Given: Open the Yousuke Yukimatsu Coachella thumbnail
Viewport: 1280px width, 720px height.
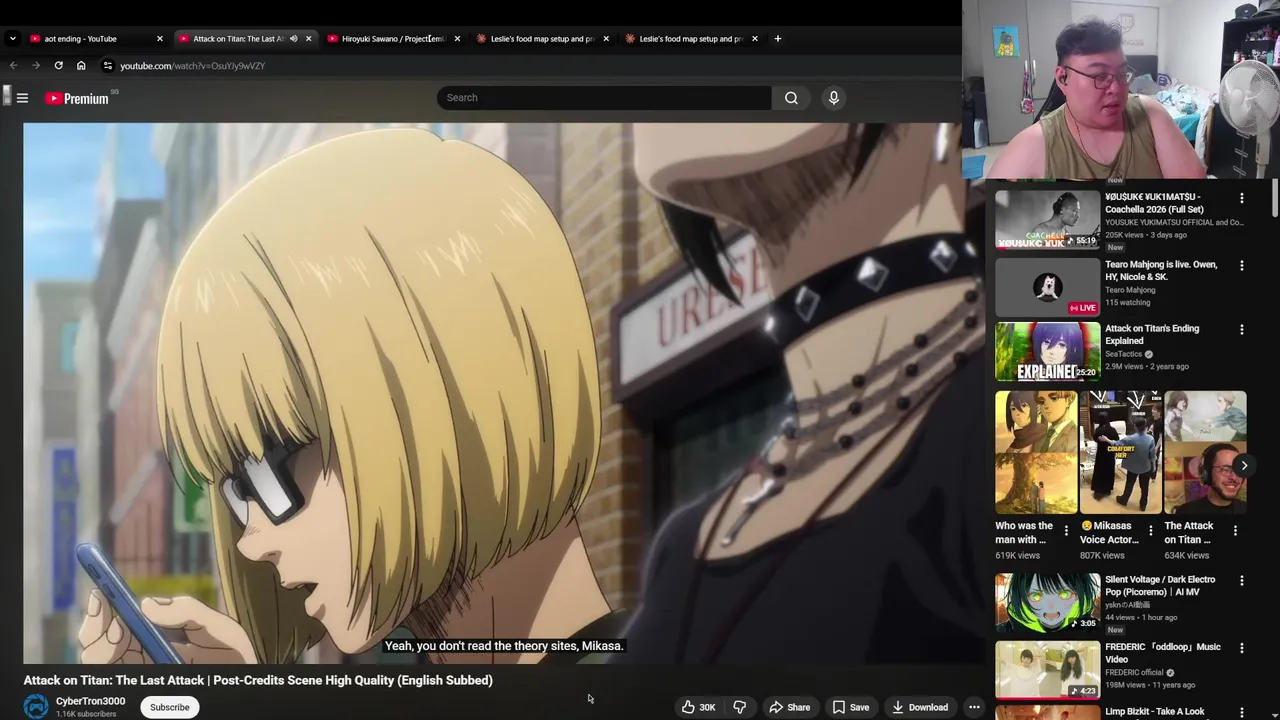Looking at the screenshot, I should pos(1047,219).
